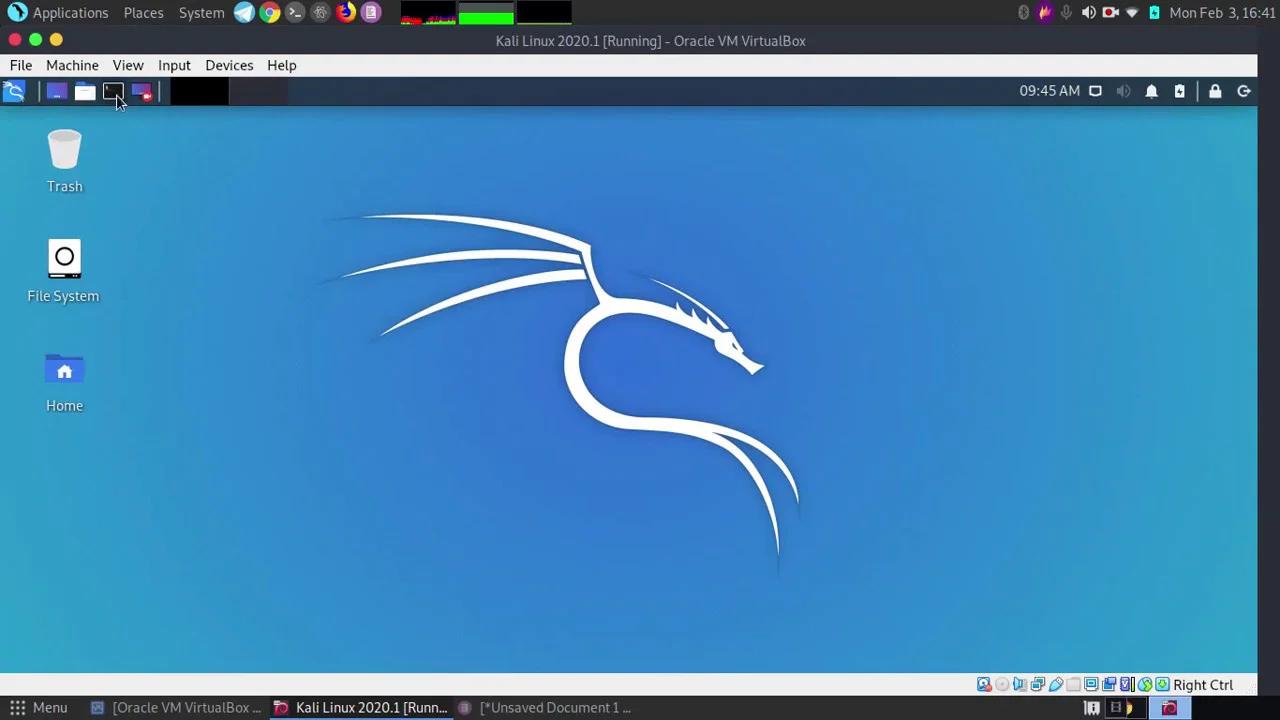1280x720 pixels.
Task: Open the Kali dragon applications menu
Action: pyautogui.click(x=14, y=92)
